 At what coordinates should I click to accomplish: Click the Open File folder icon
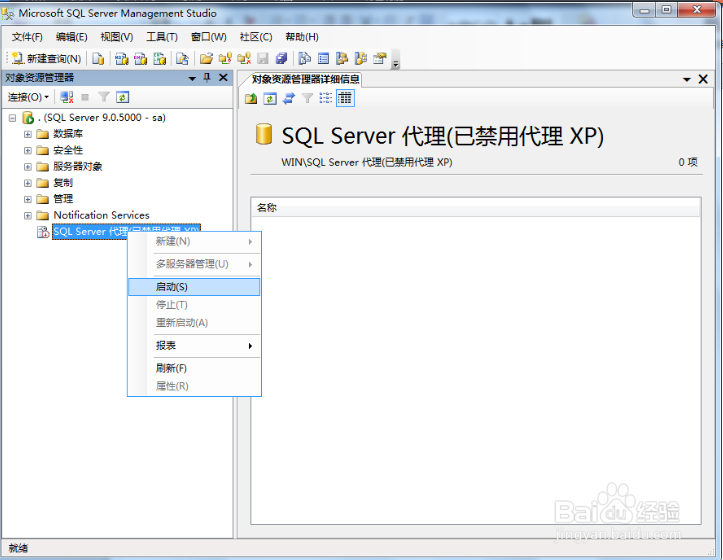point(206,59)
